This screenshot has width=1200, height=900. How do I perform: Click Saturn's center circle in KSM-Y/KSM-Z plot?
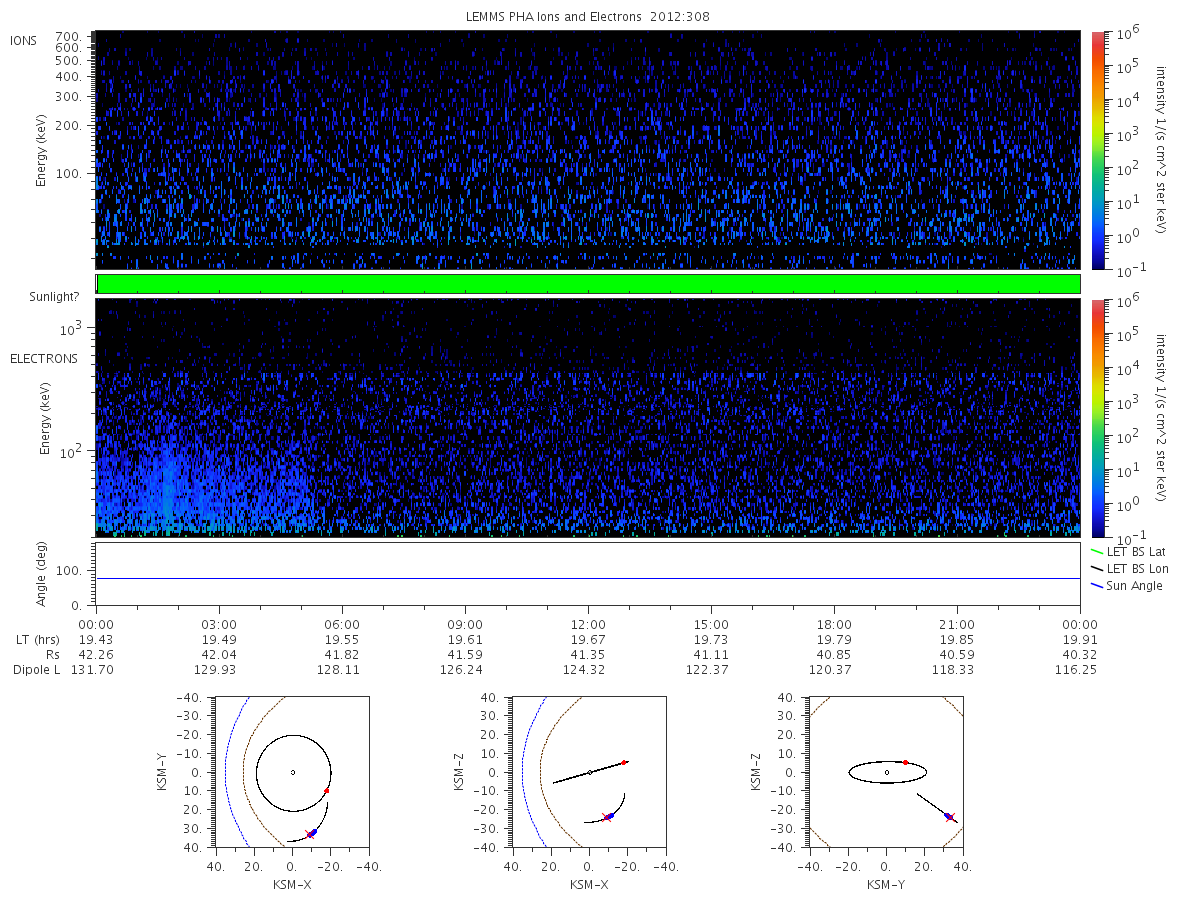point(886,772)
